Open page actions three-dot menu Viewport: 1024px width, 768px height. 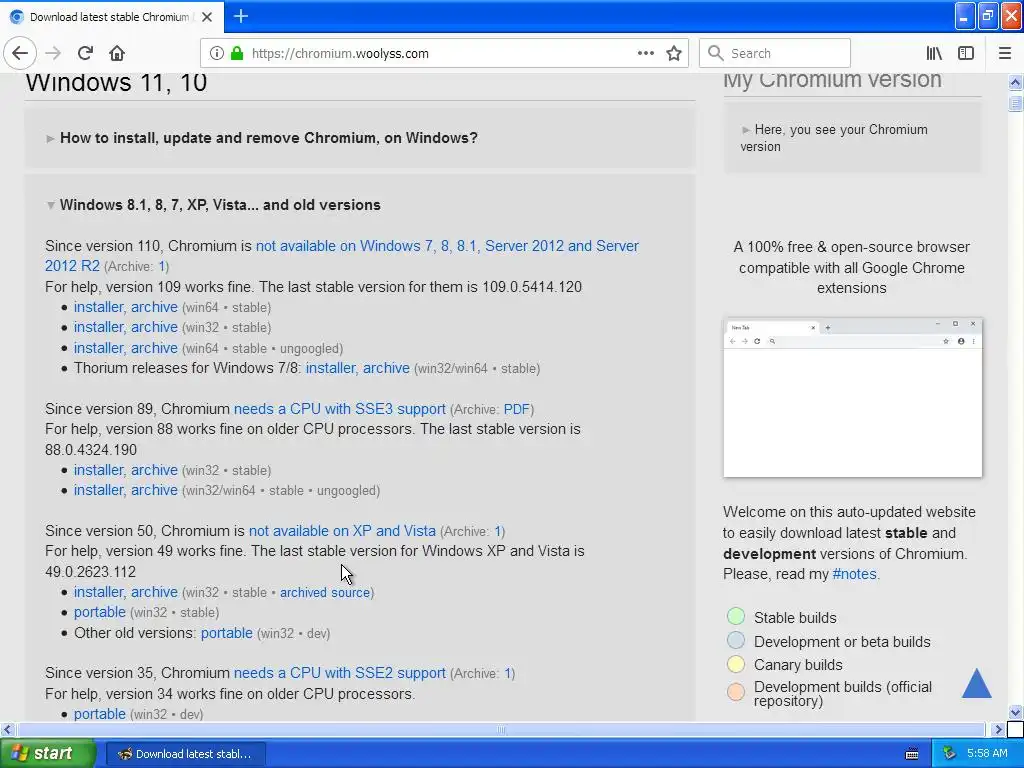click(646, 53)
